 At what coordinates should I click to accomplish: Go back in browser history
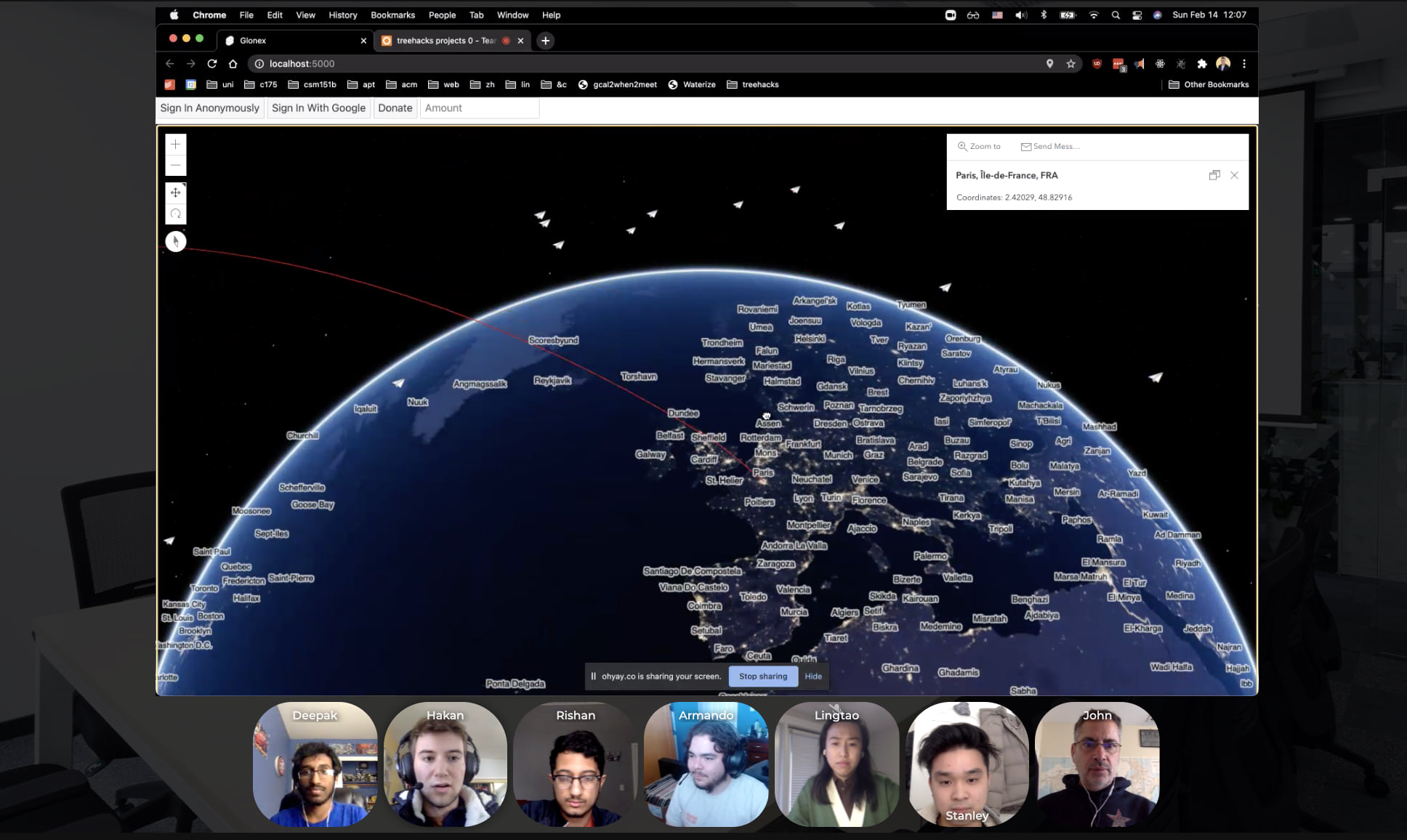click(x=170, y=64)
